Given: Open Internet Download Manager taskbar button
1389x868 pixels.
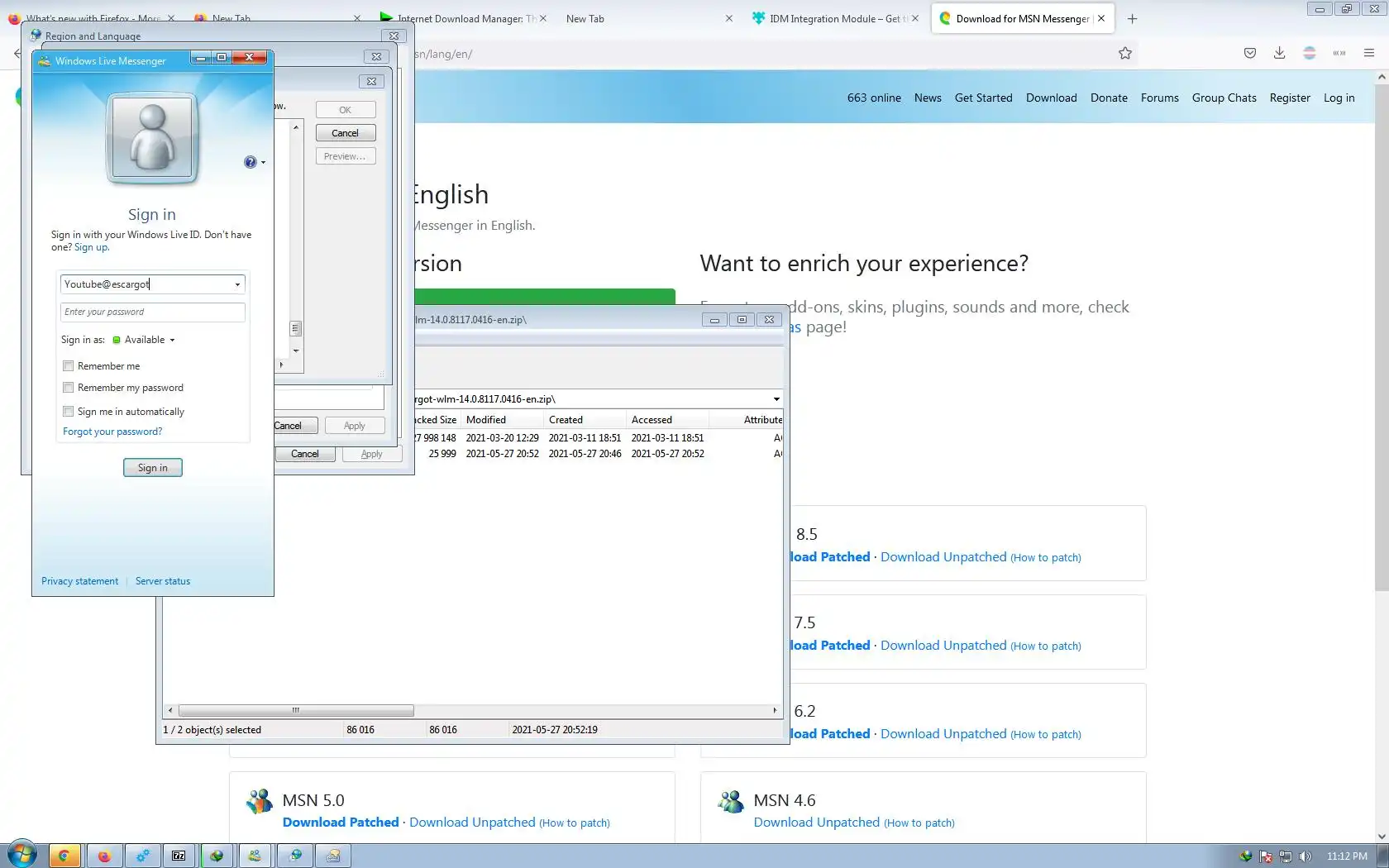Looking at the screenshot, I should pyautogui.click(x=217, y=856).
